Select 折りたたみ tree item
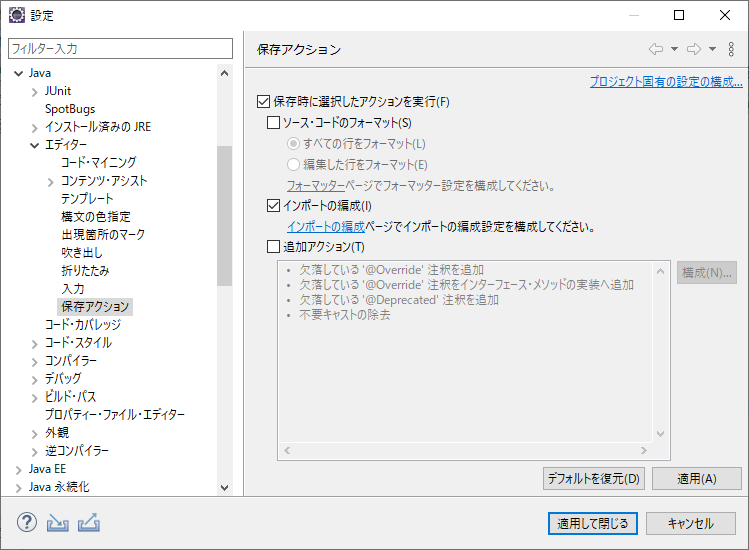 click(85, 270)
